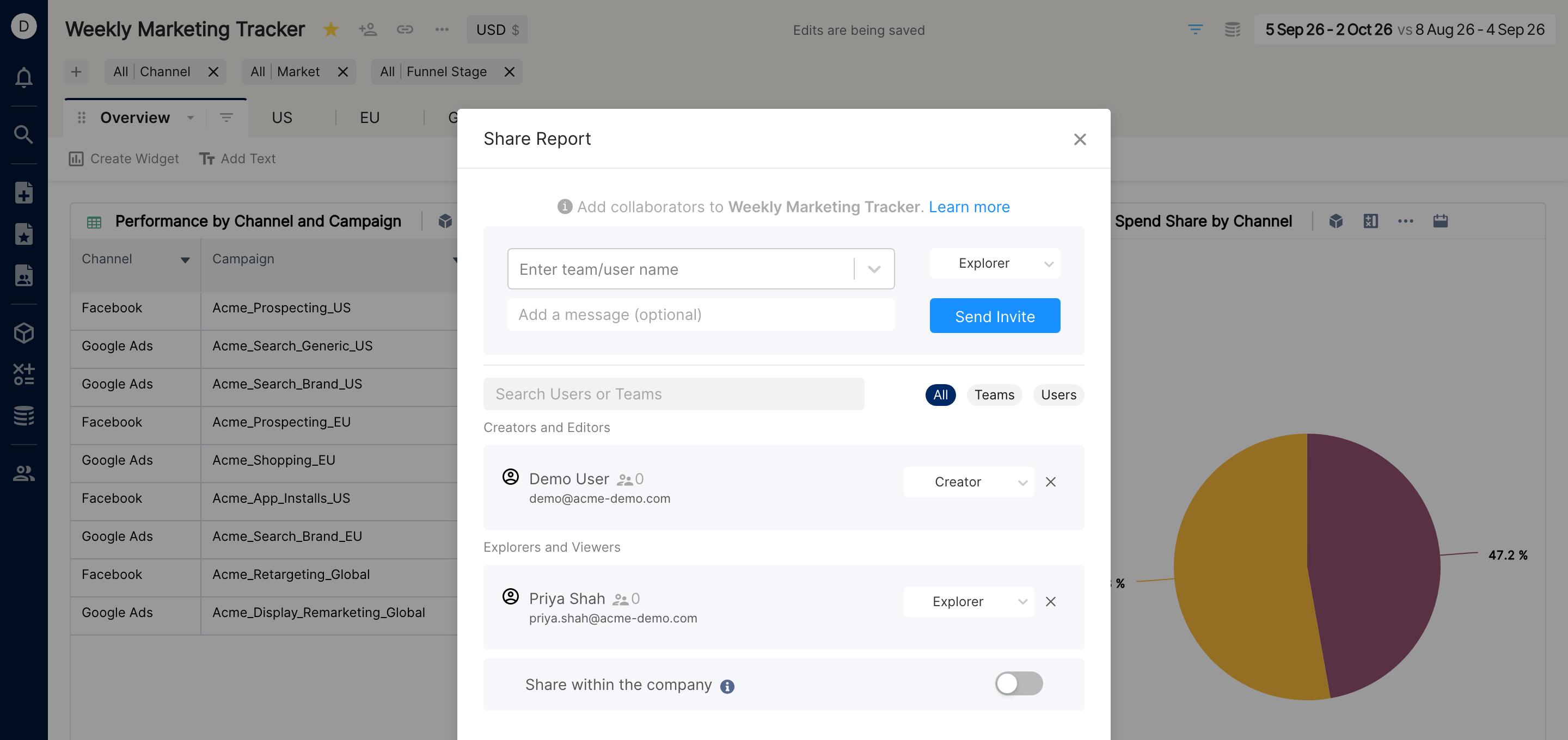Screen dimensions: 1568x740
Task: Switch to the EU tab
Action: 370,118
